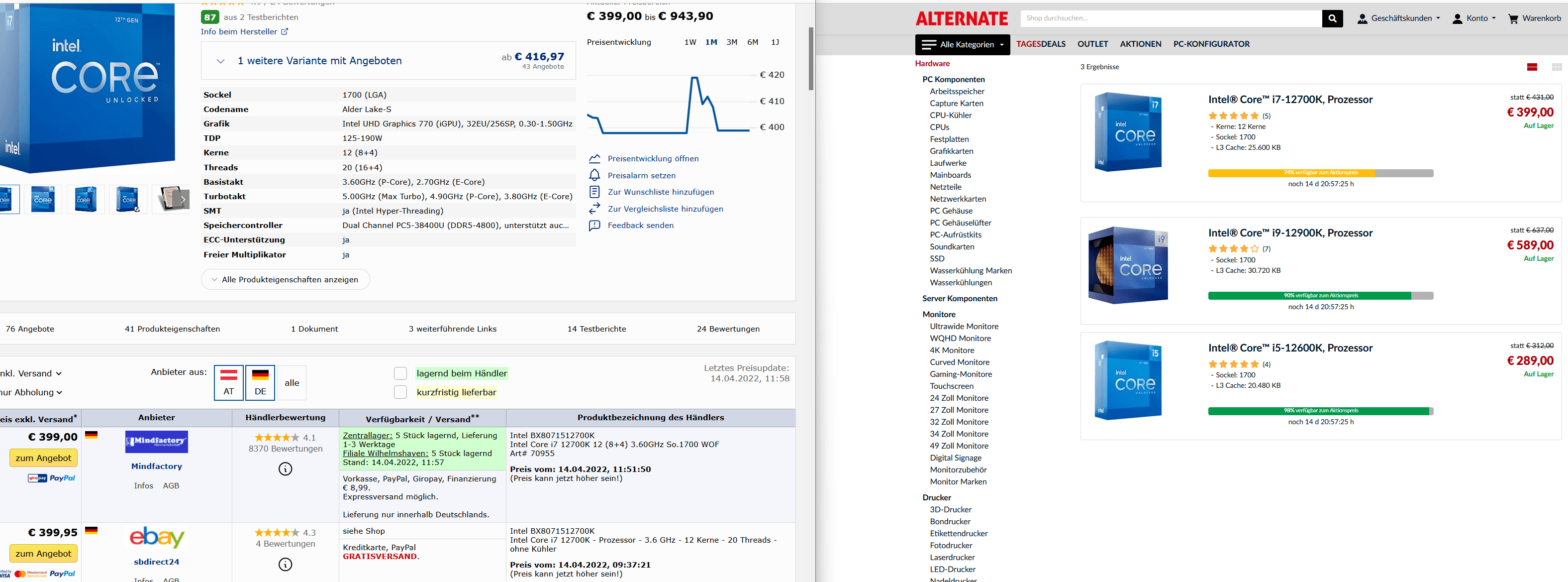Check 'kurzfristig lieferbar' box
The height and width of the screenshot is (582, 1568).
(400, 392)
